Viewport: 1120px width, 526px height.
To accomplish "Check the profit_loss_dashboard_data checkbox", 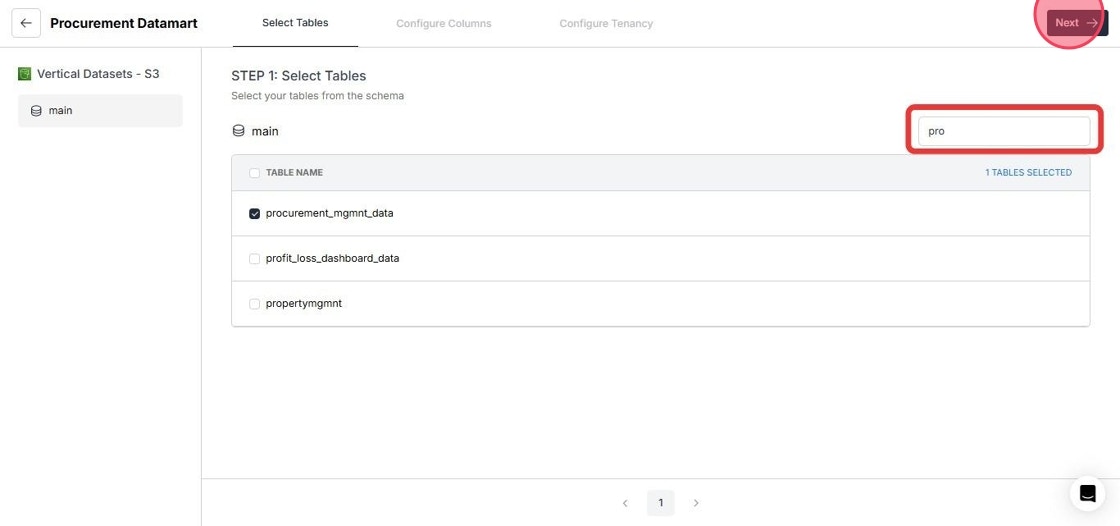I will click(254, 259).
